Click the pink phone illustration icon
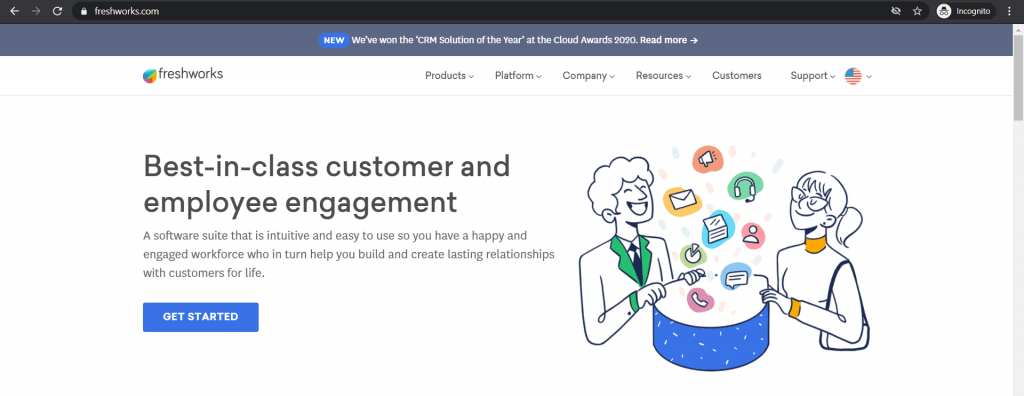The height and width of the screenshot is (396, 1024). 699,299
